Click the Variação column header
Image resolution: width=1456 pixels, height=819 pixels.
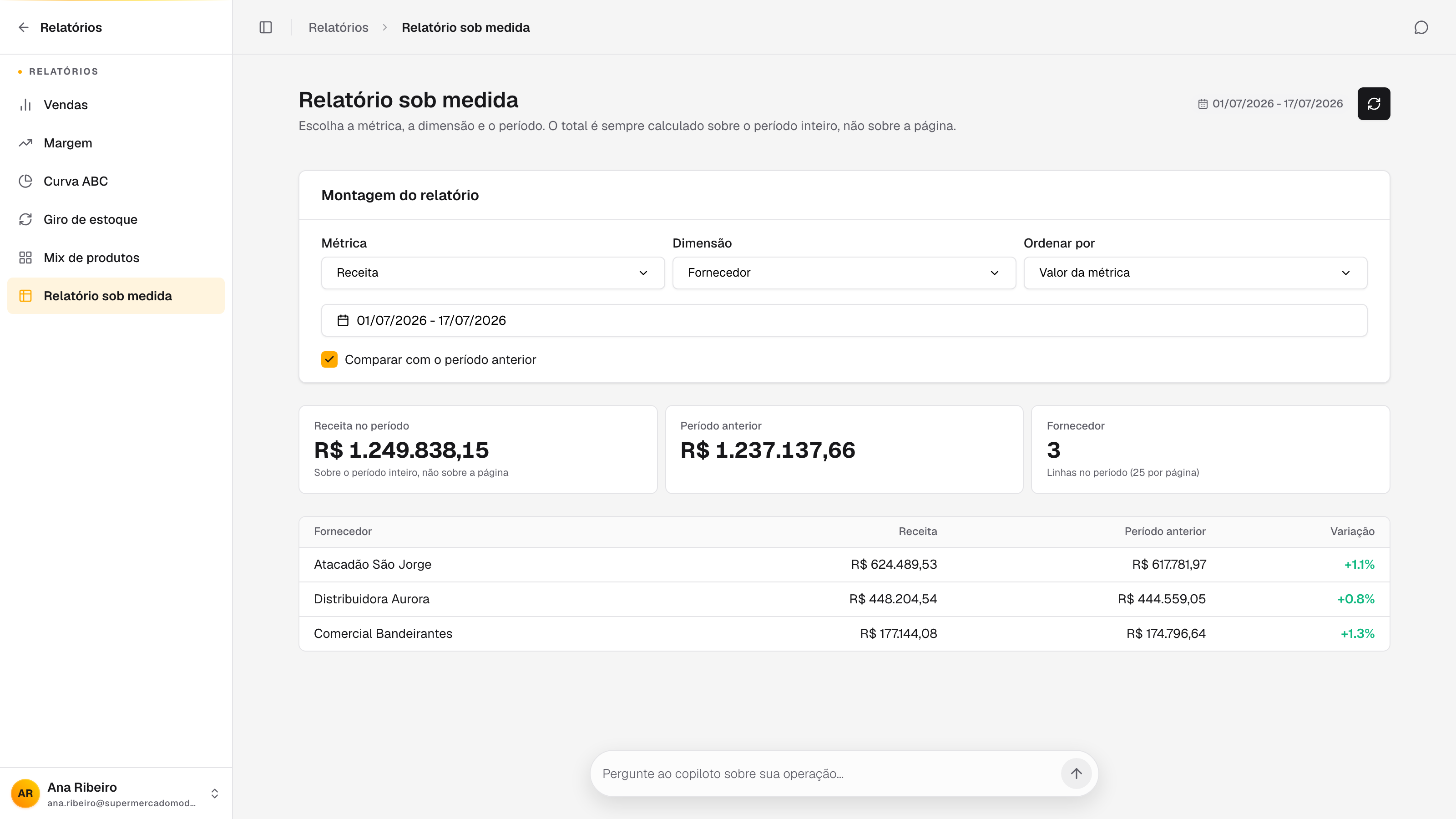point(1352,531)
